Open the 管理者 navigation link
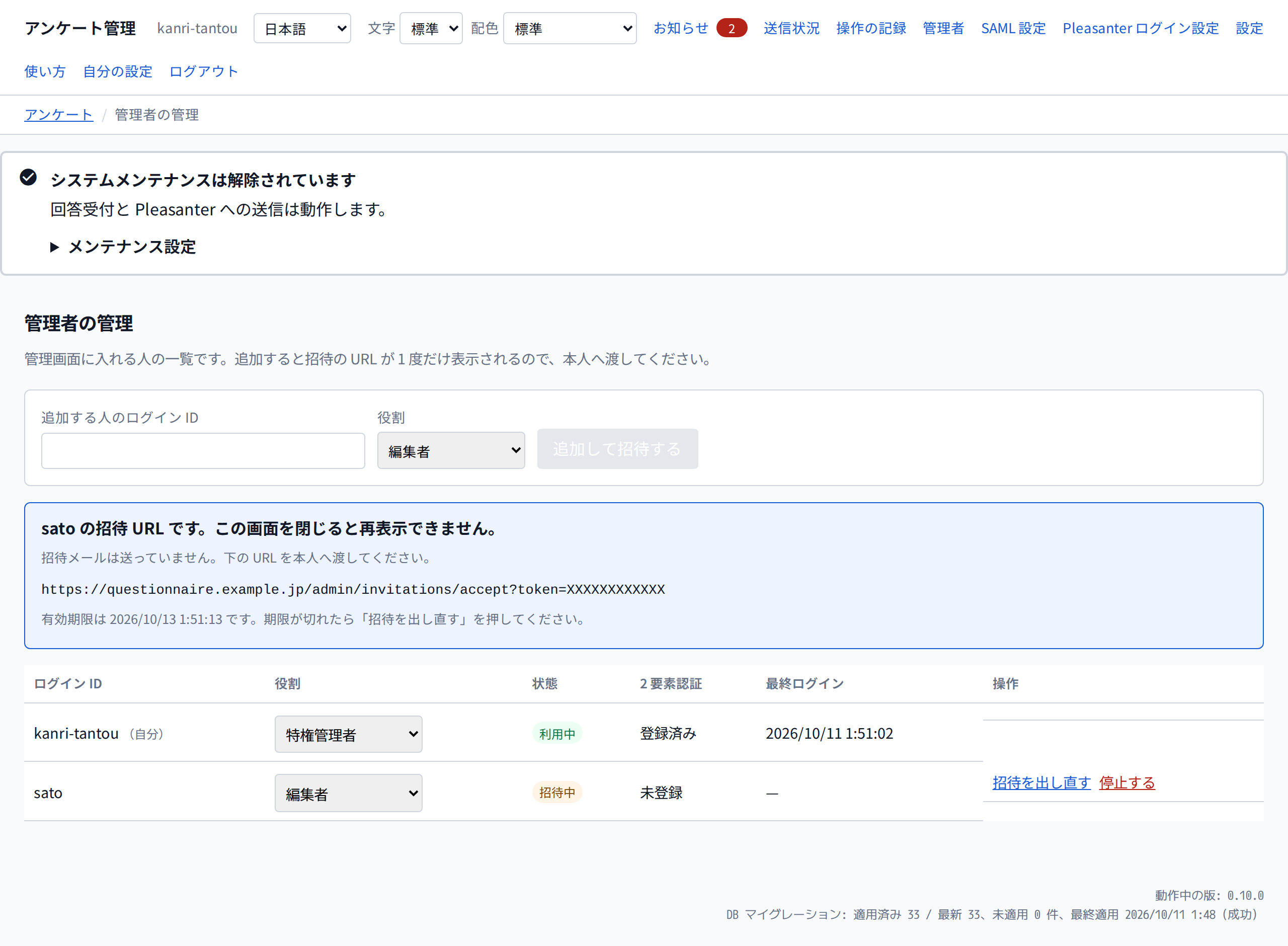Image resolution: width=1288 pixels, height=946 pixels. click(x=943, y=28)
